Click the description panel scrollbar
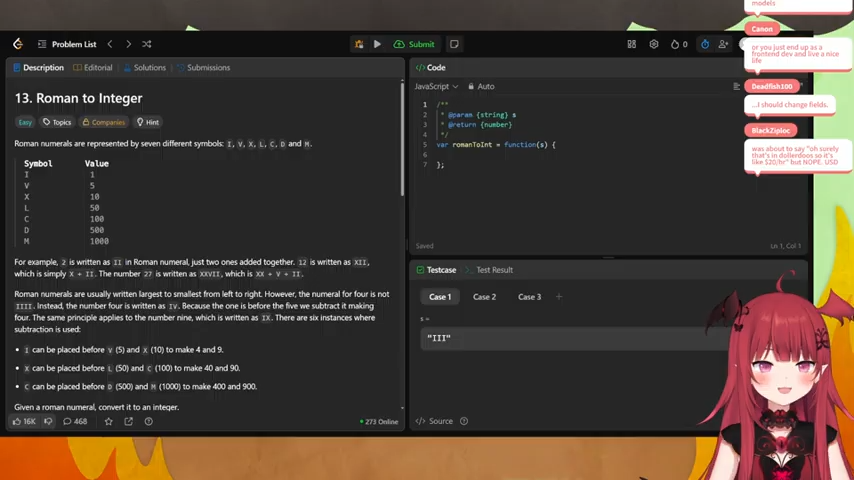This screenshot has width=854, height=480. [402, 139]
